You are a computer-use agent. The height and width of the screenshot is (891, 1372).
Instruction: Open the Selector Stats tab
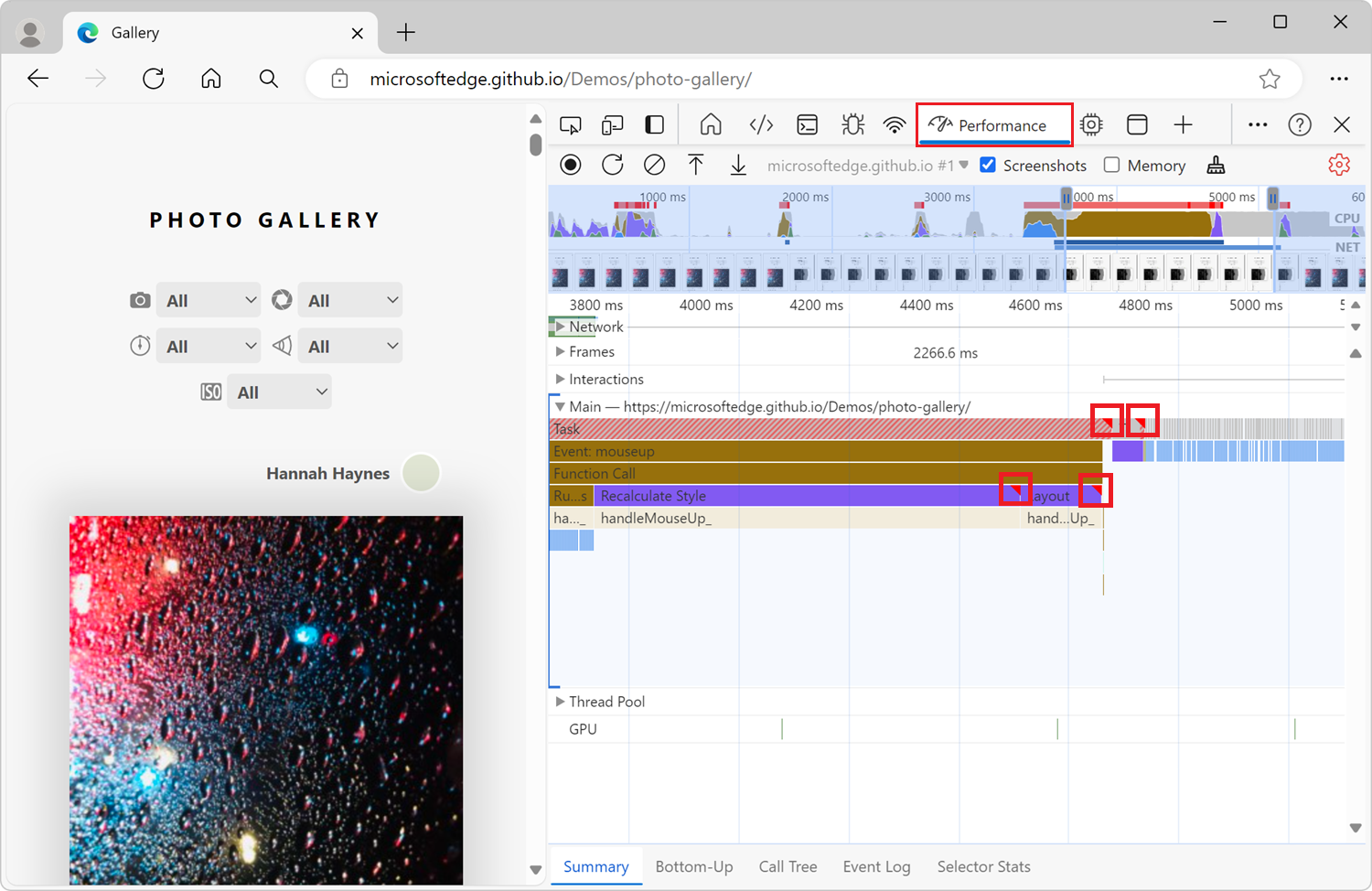coord(984,866)
